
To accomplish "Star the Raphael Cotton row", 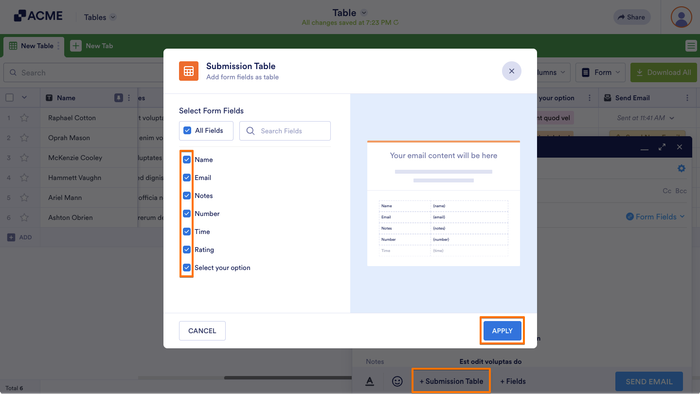I will click(x=24, y=118).
